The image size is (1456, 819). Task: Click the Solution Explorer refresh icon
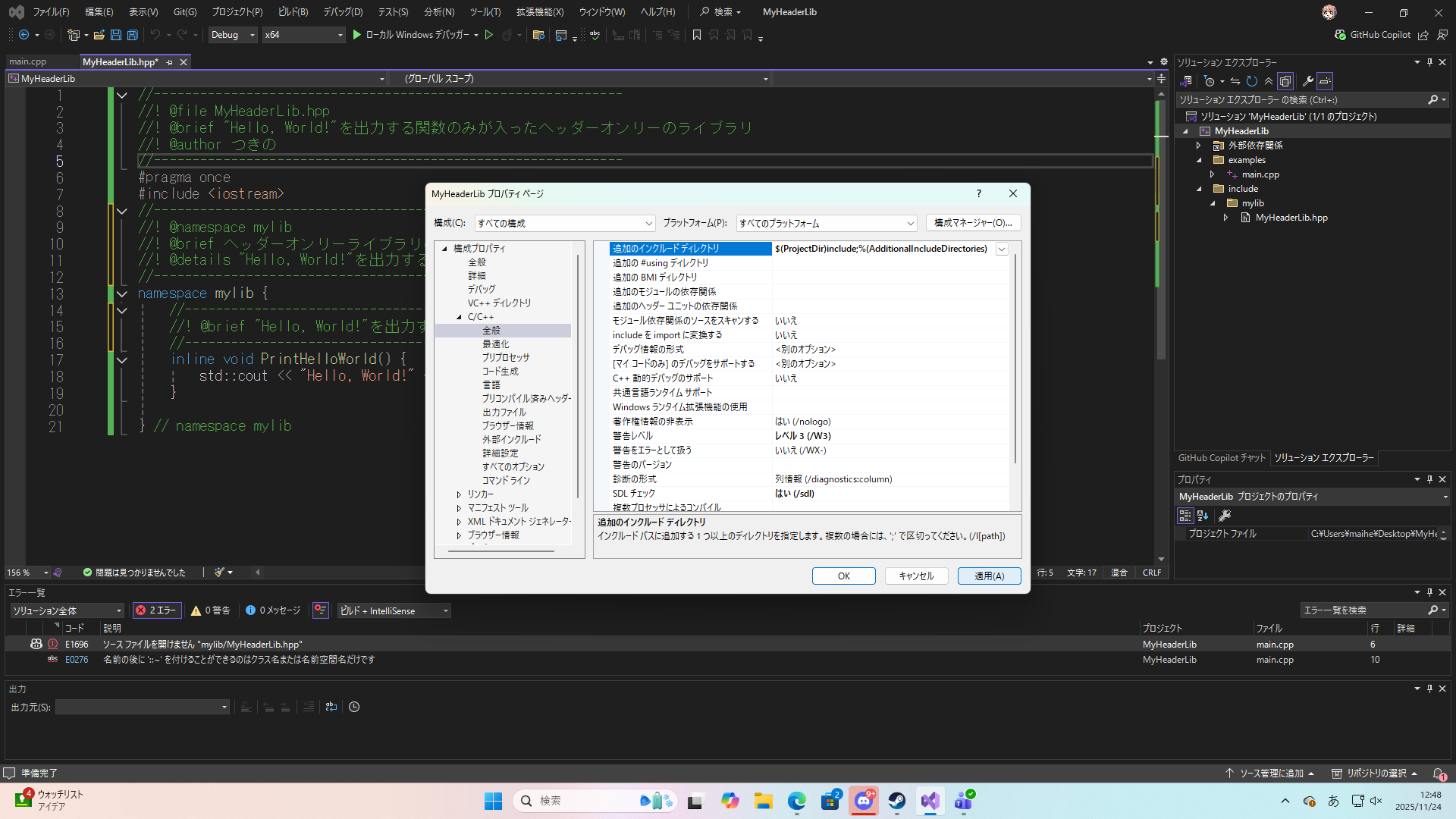1252,81
